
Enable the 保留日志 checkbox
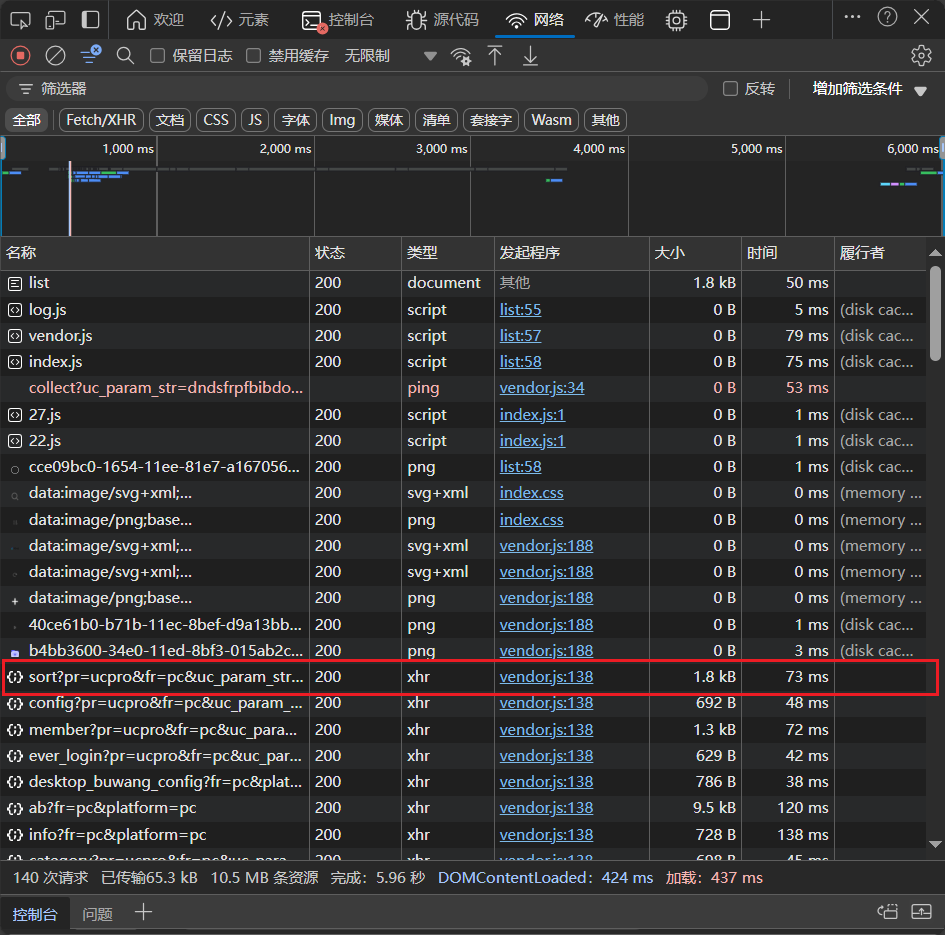pos(157,56)
